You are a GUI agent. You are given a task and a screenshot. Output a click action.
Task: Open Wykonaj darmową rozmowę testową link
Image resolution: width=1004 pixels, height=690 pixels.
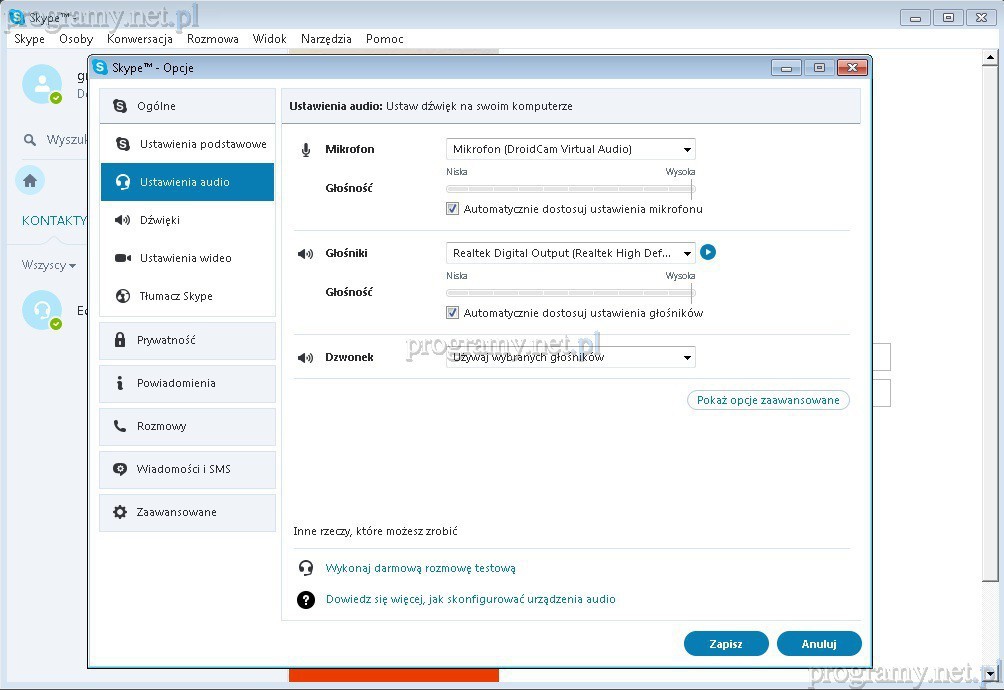pyautogui.click(x=420, y=568)
